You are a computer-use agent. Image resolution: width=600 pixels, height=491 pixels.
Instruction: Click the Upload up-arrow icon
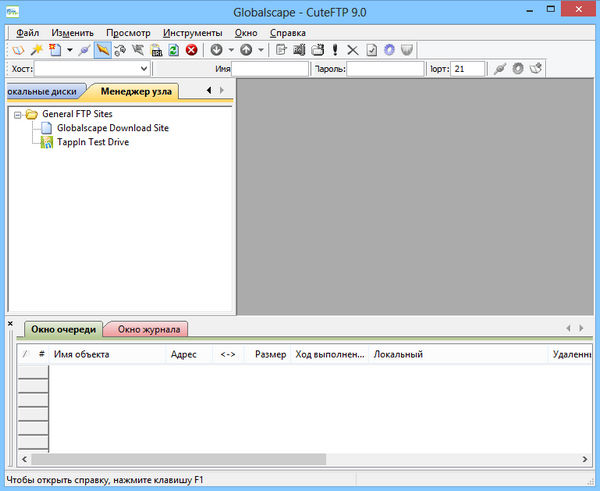(246, 49)
